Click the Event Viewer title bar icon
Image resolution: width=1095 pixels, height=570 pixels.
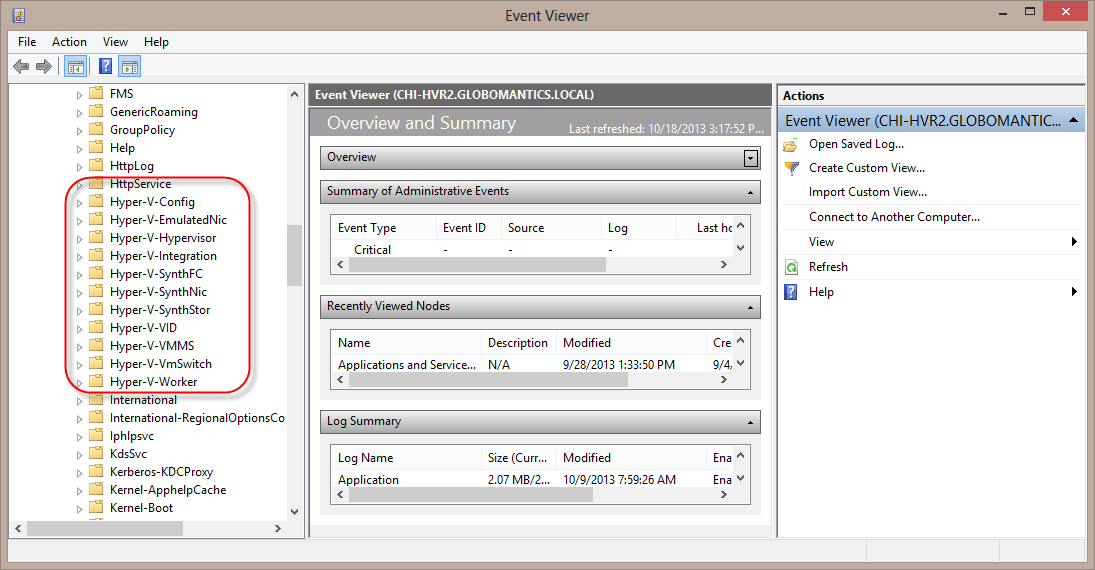[19, 15]
